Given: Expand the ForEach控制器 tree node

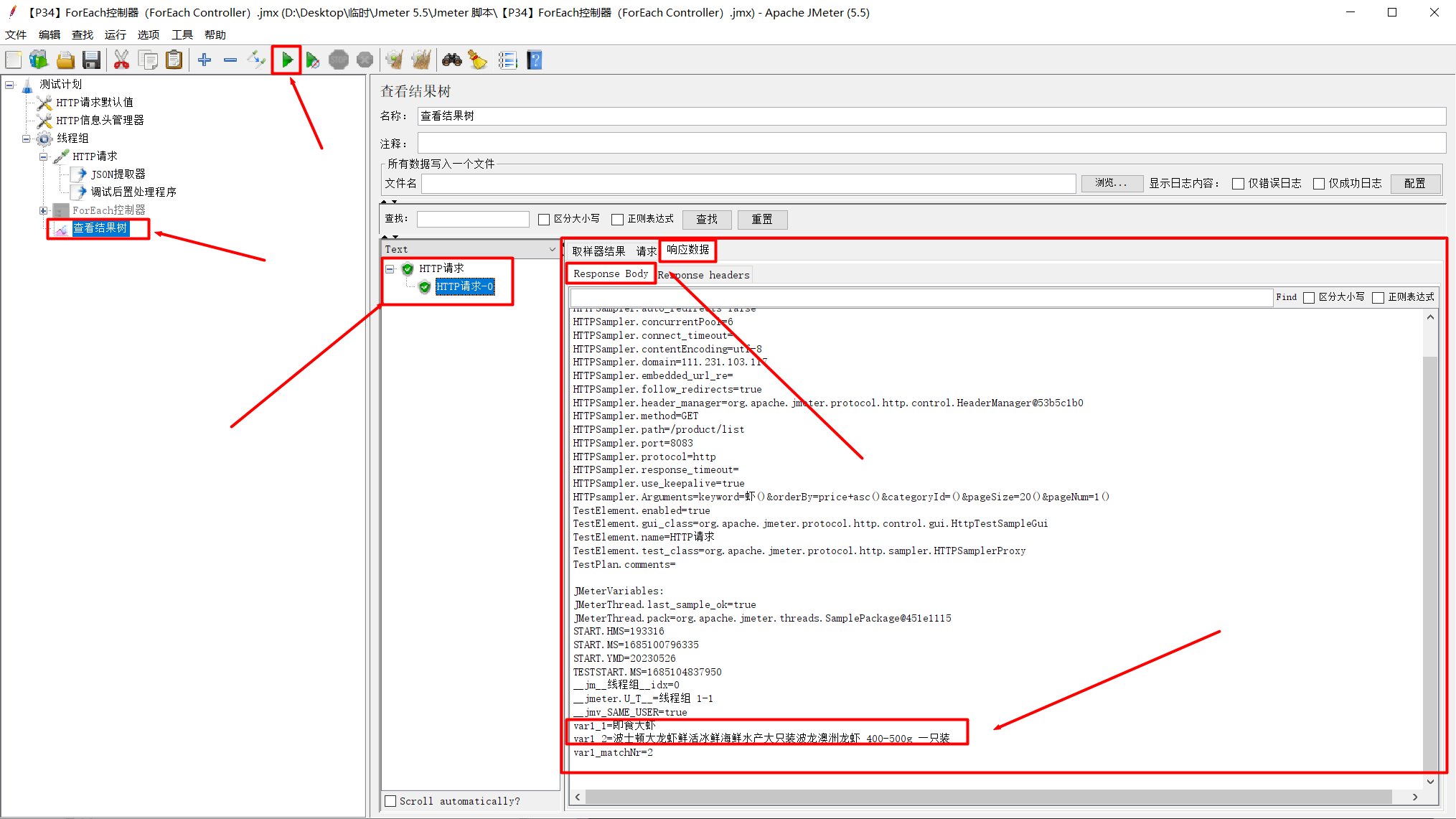Looking at the screenshot, I should pos(43,210).
